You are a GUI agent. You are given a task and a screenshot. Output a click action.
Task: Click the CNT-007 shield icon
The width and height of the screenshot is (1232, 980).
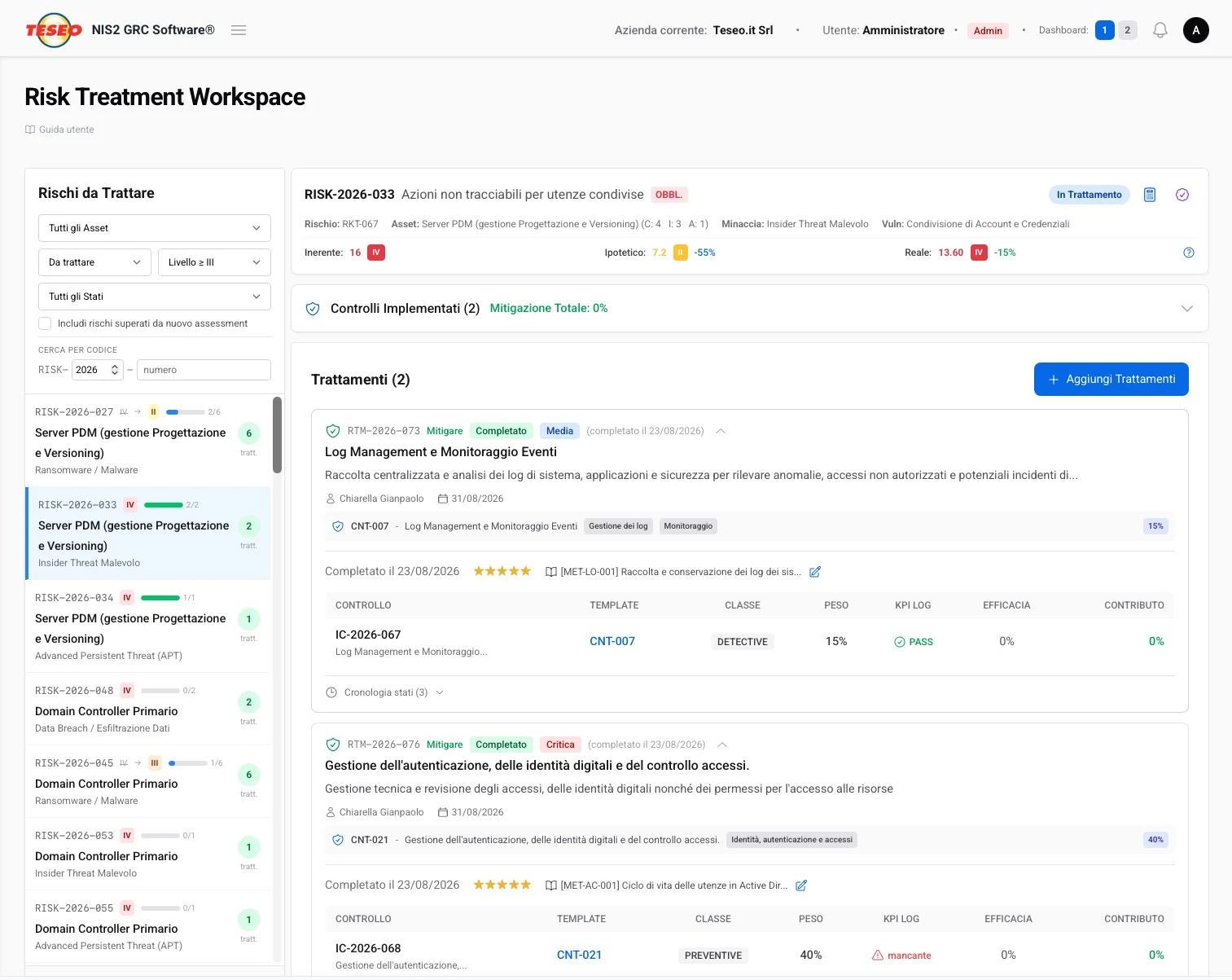[x=338, y=526]
